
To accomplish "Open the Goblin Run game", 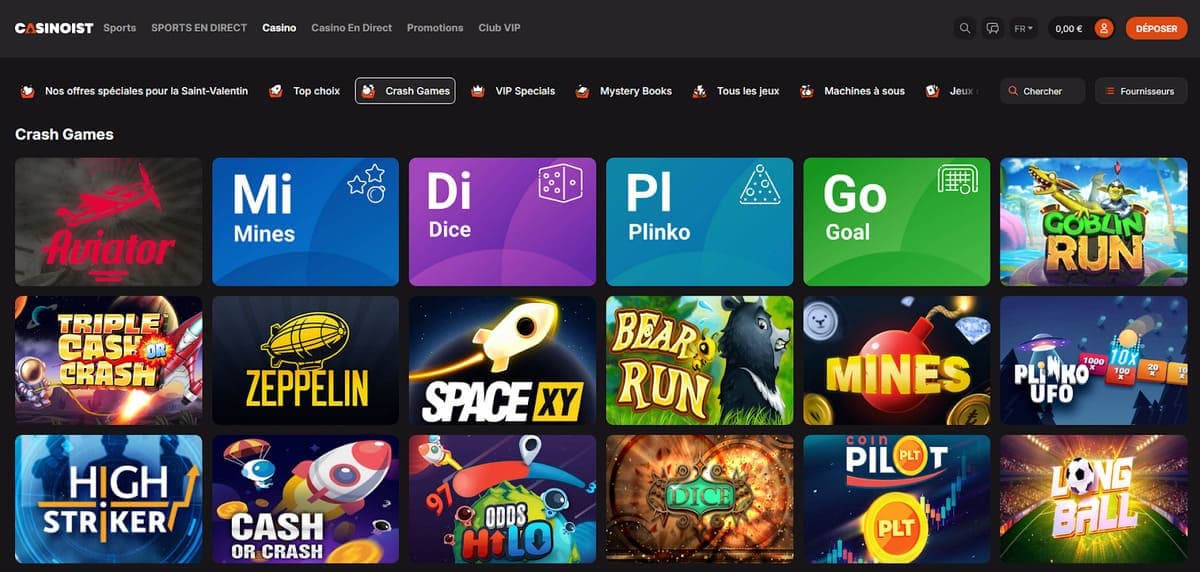I will click(1094, 222).
